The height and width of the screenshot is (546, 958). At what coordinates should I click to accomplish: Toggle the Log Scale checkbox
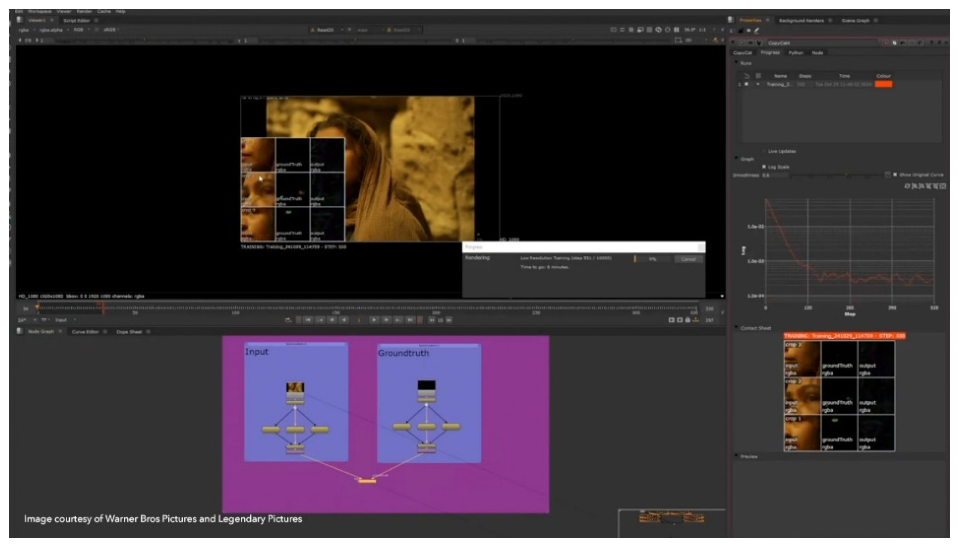pyautogui.click(x=764, y=166)
